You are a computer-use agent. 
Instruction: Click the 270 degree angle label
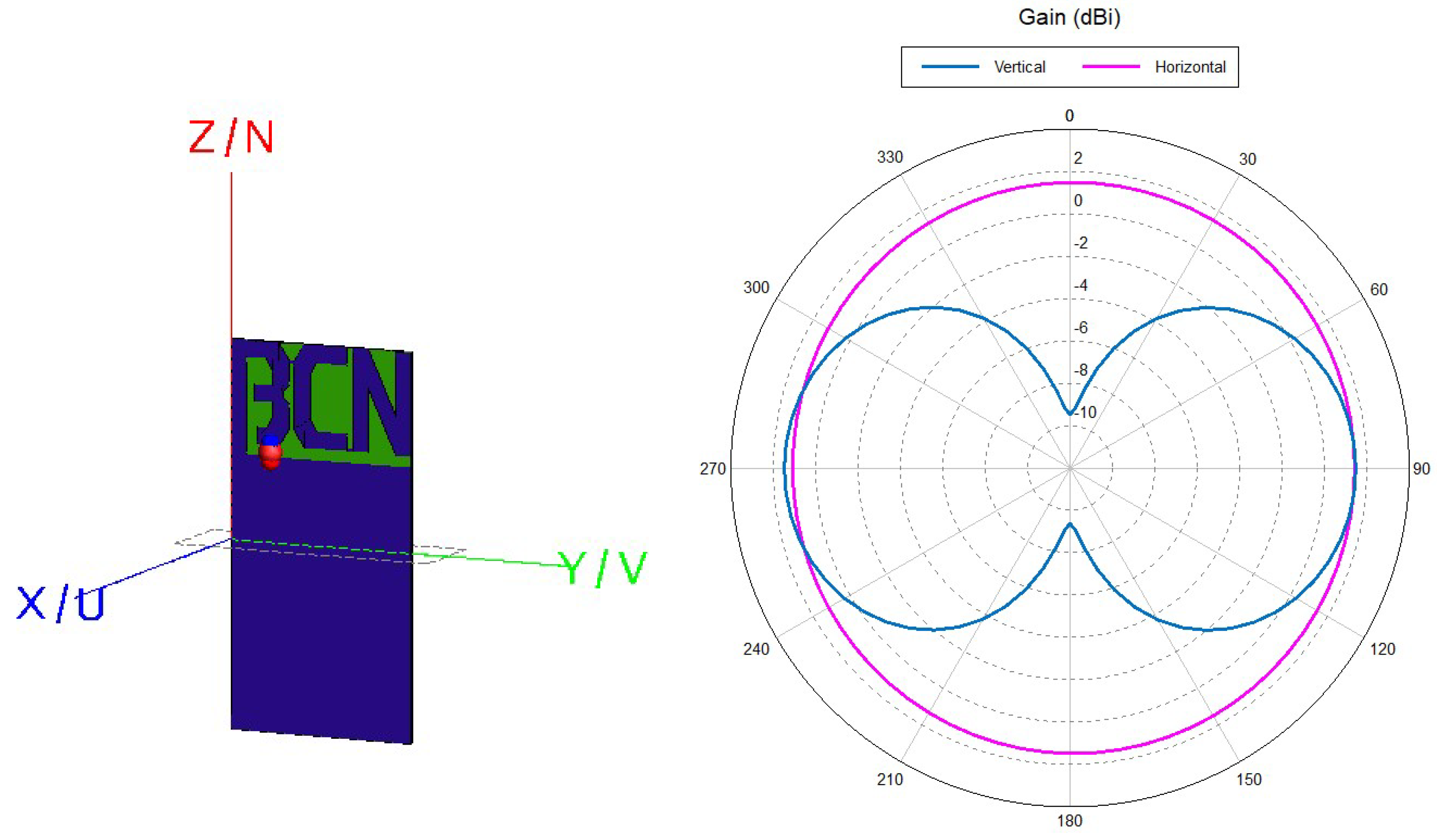coord(712,469)
